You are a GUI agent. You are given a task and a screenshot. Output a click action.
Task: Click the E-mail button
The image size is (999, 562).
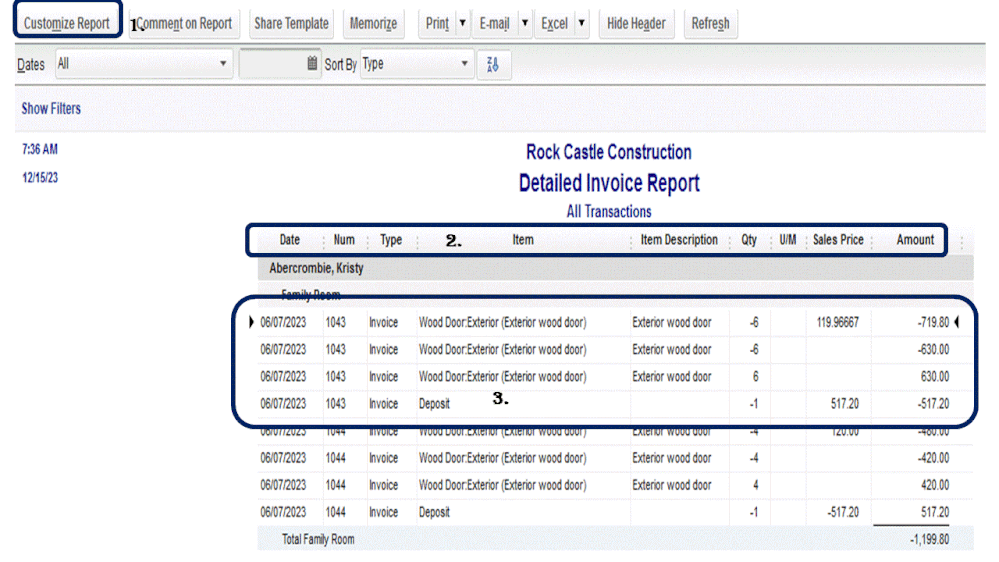coord(494,24)
